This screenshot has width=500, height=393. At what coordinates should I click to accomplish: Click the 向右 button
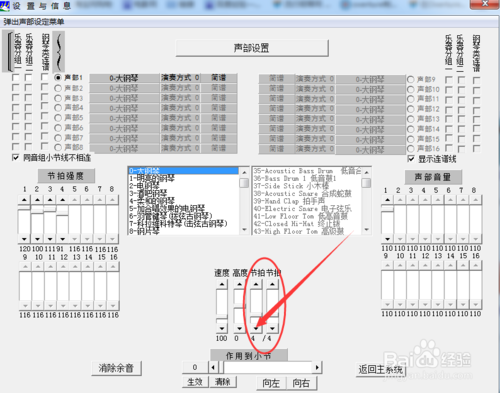(301, 383)
